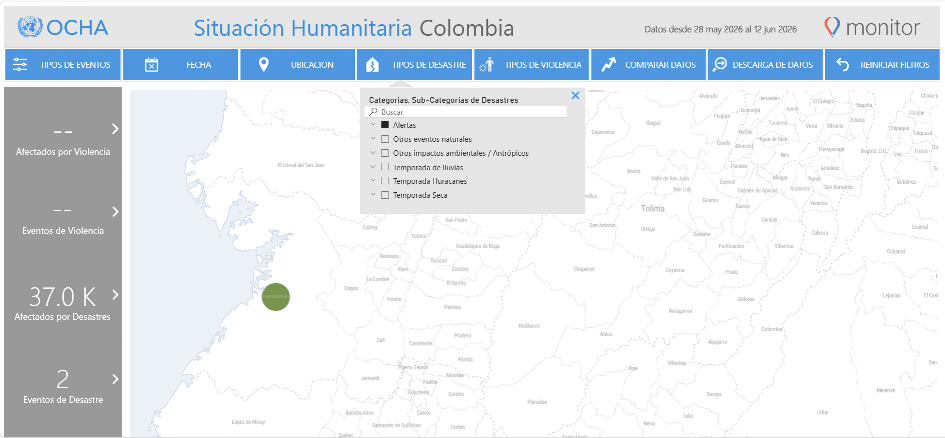
Task: Click the chart arrow icon in Comparar Datos
Action: [609, 64]
